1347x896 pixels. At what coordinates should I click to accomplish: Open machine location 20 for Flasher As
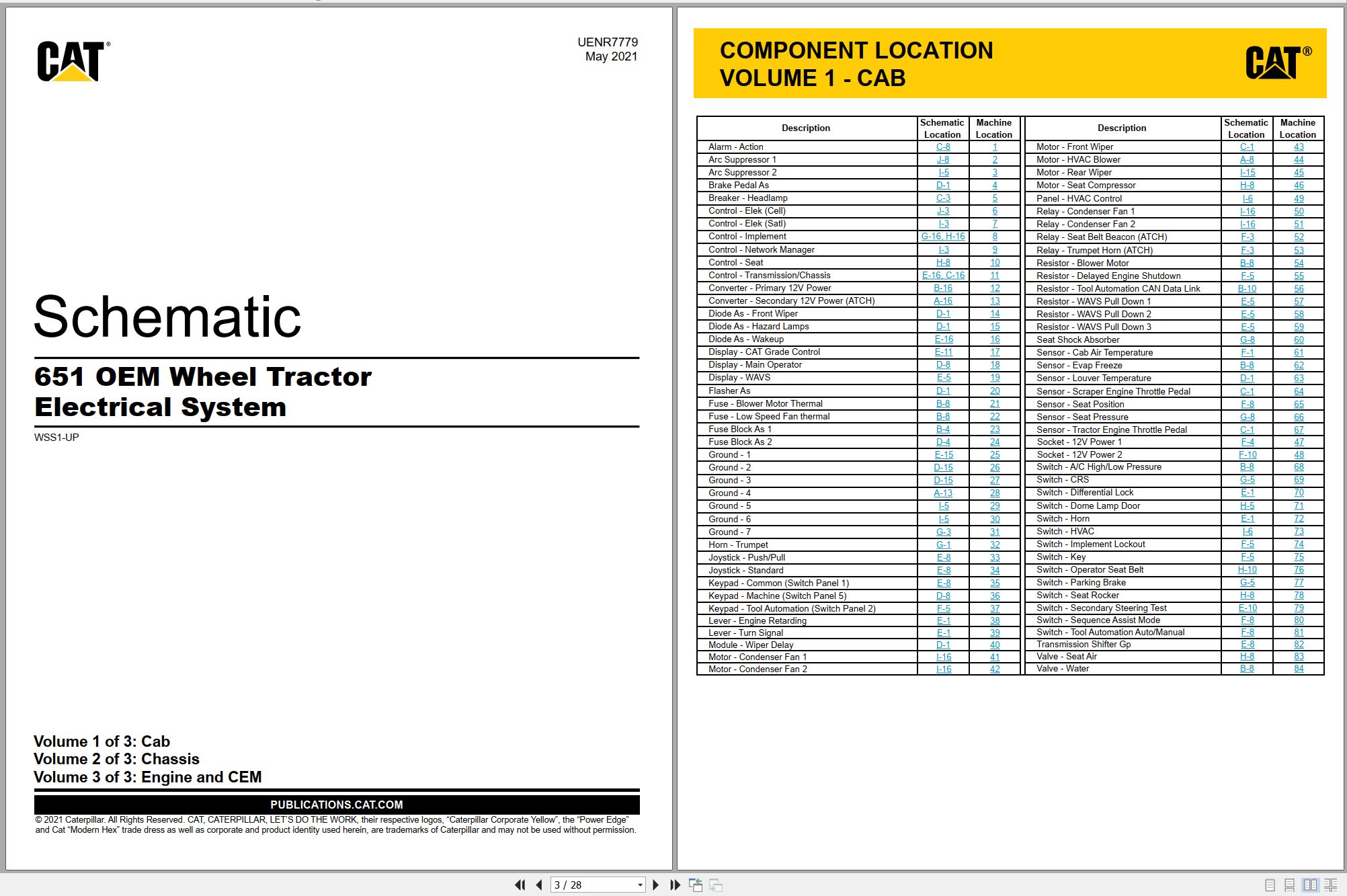(995, 391)
